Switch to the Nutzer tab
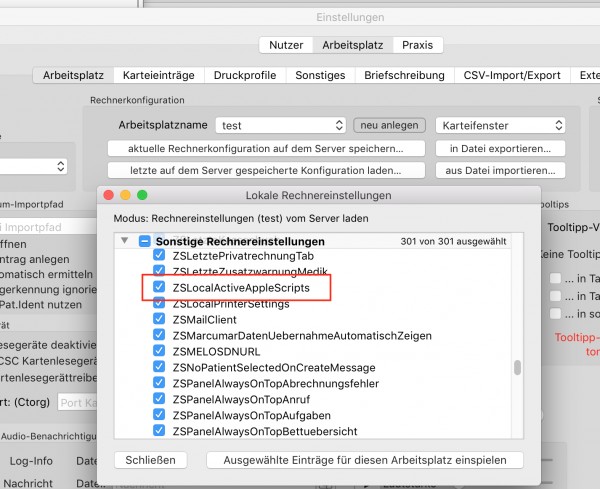Viewport: 600px width, 489px height. tap(286, 45)
